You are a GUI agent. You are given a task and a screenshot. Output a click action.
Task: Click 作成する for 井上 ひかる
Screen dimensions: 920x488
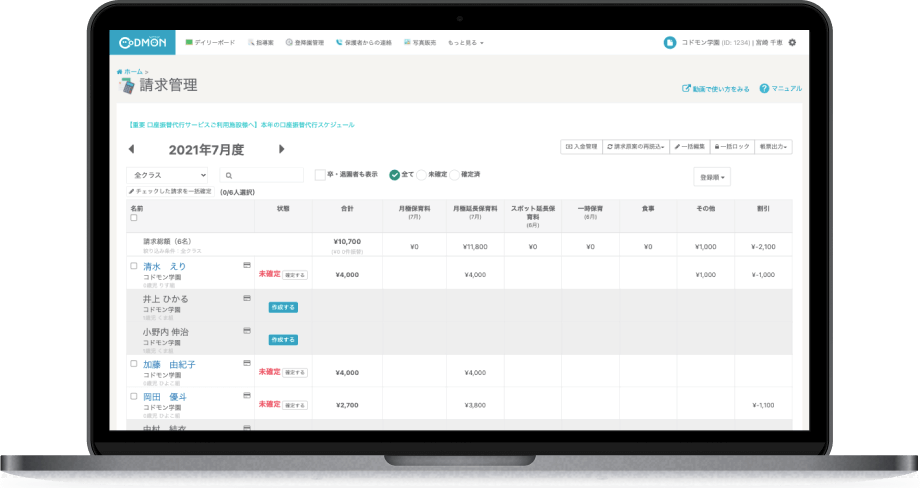[283, 307]
